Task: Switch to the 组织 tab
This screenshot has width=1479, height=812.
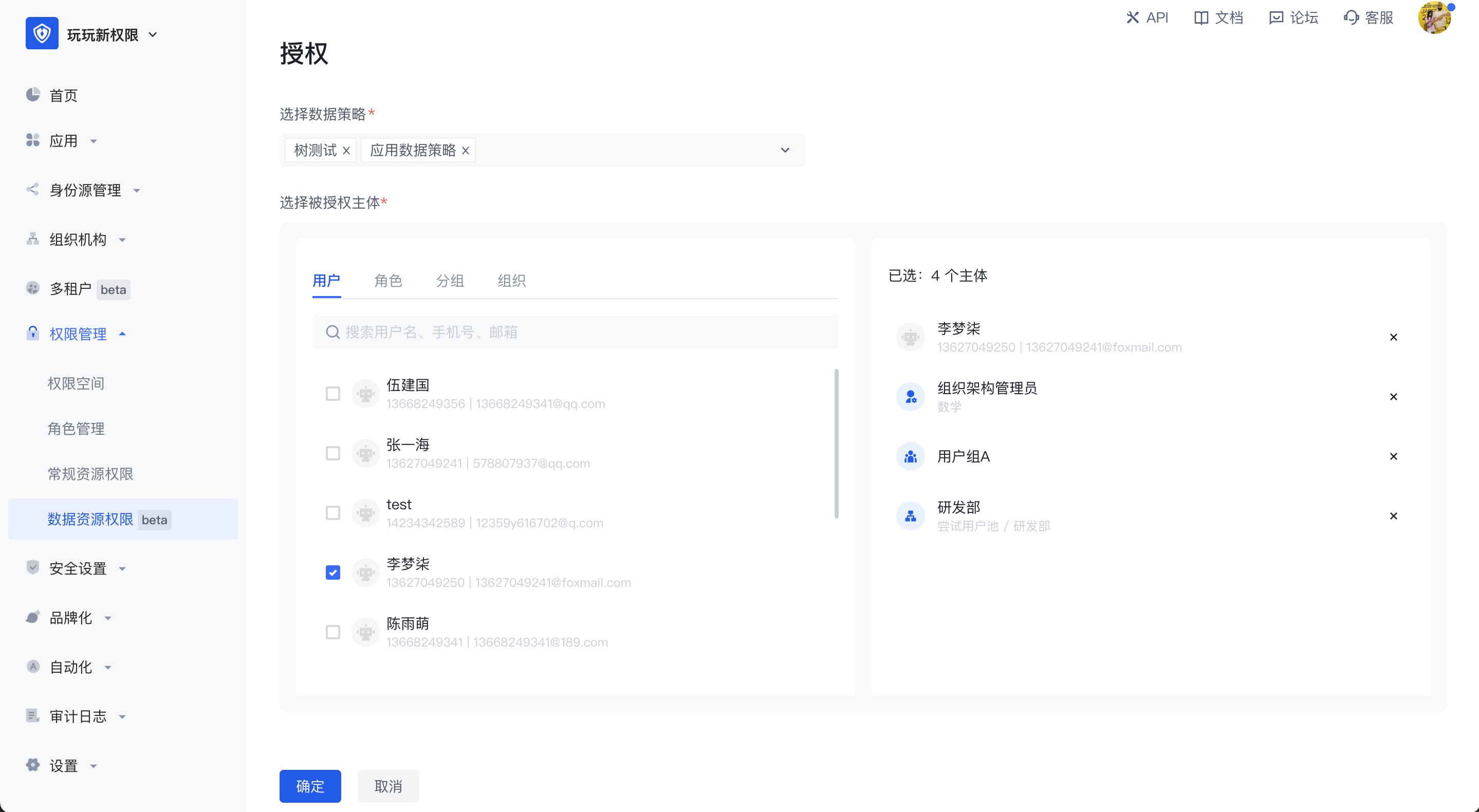Action: (x=511, y=281)
